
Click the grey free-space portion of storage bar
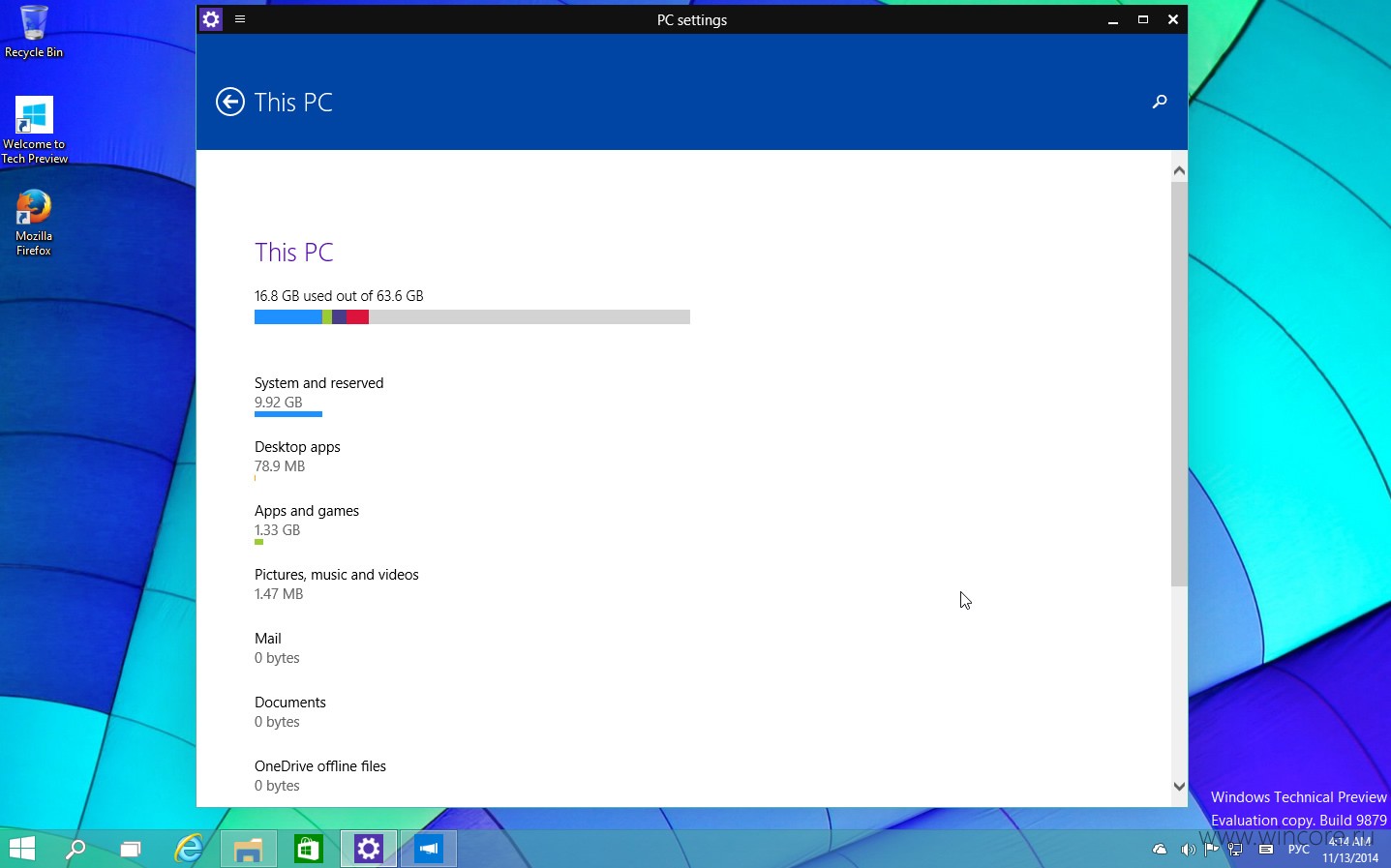coord(529,317)
